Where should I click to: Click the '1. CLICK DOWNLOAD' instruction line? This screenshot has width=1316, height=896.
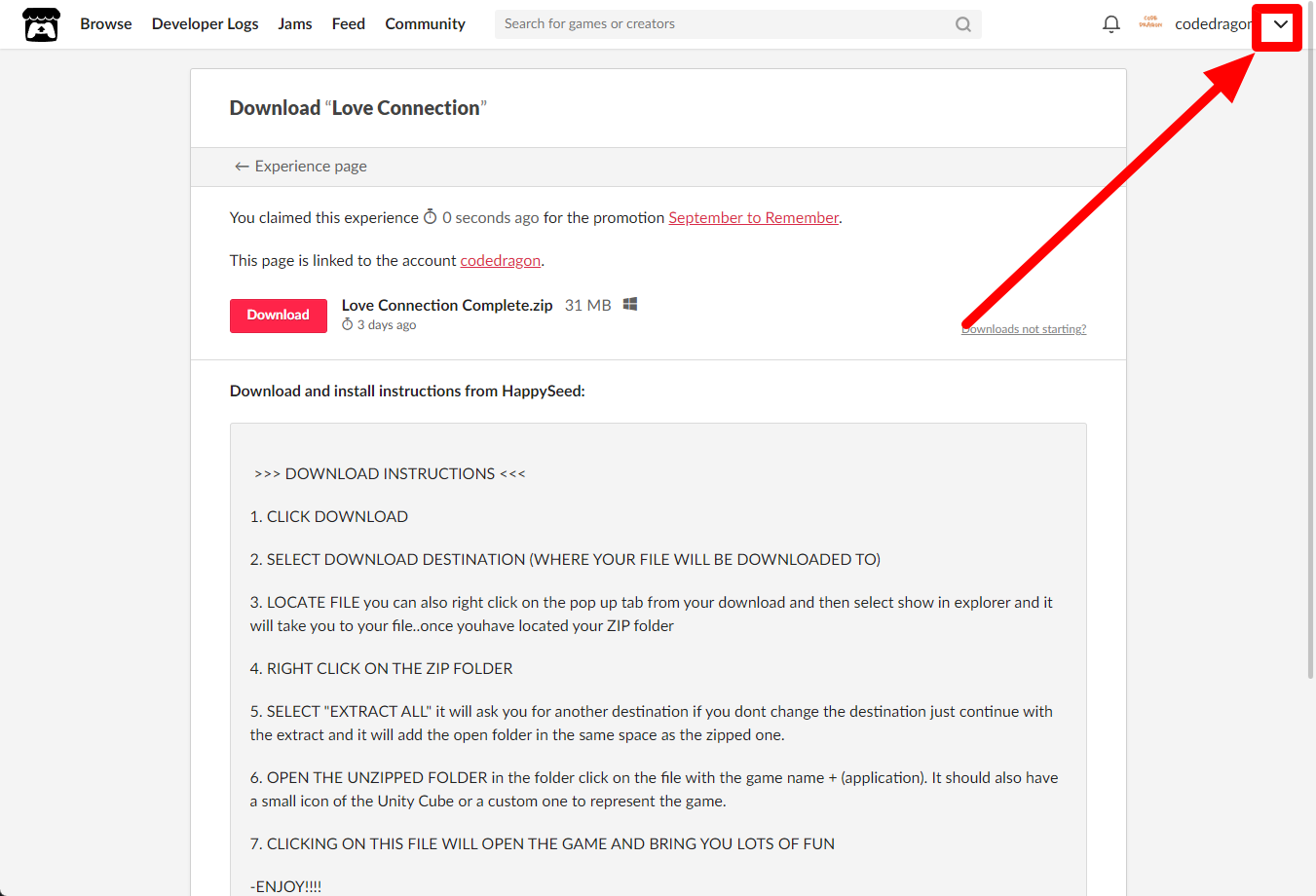point(329,517)
